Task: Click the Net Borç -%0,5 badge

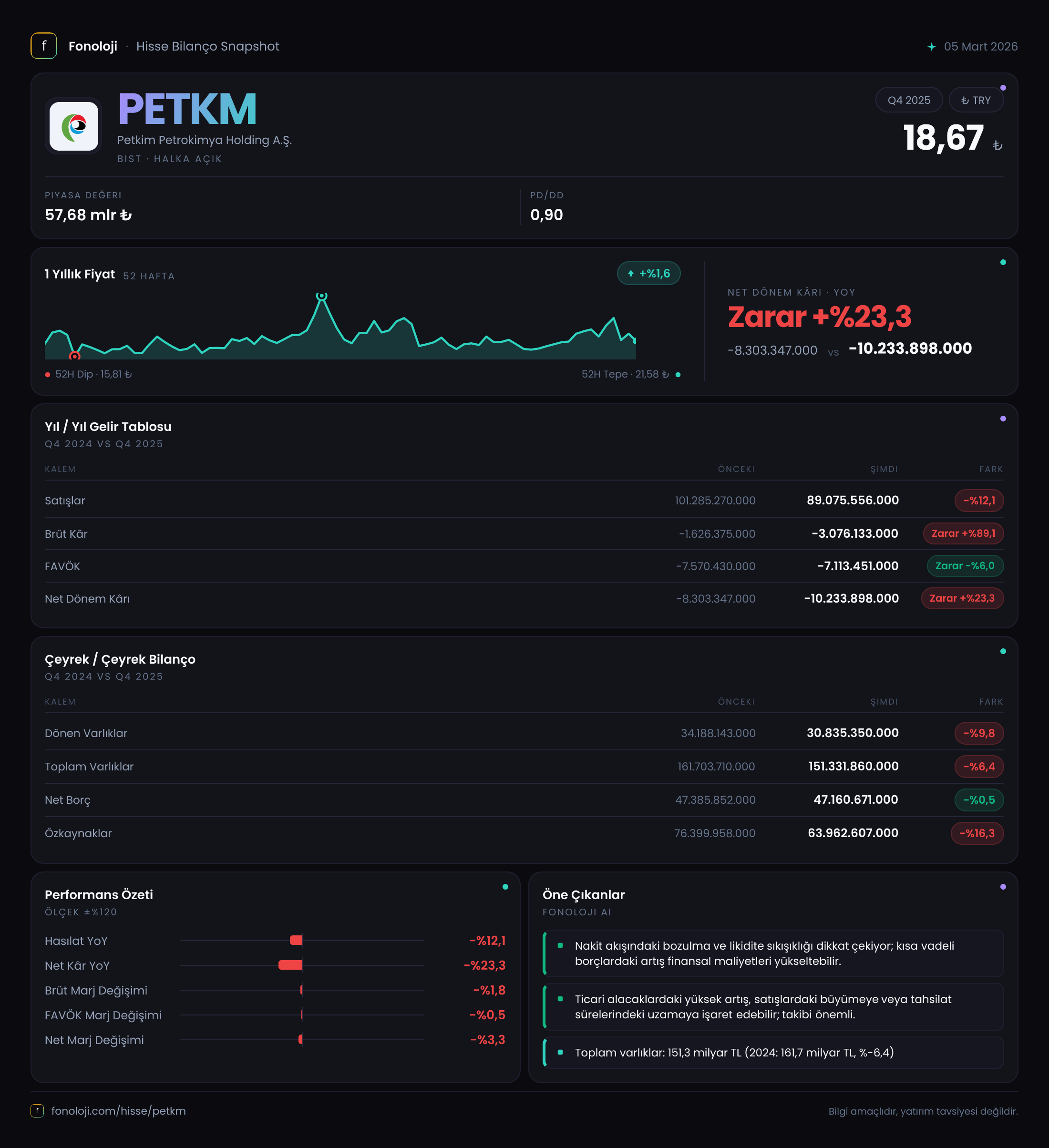Action: 979,800
